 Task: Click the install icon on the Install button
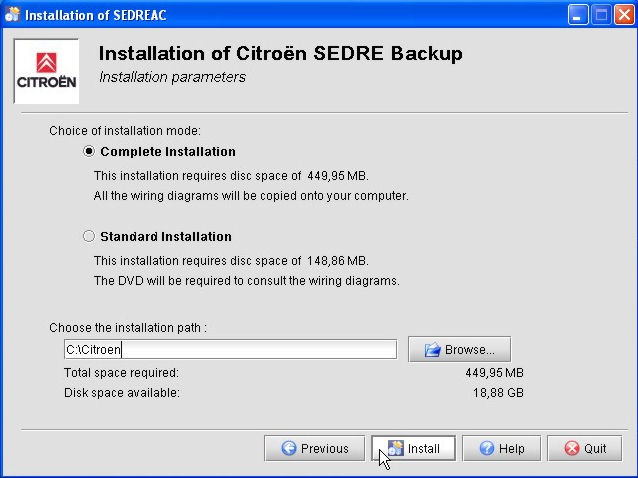pos(395,449)
